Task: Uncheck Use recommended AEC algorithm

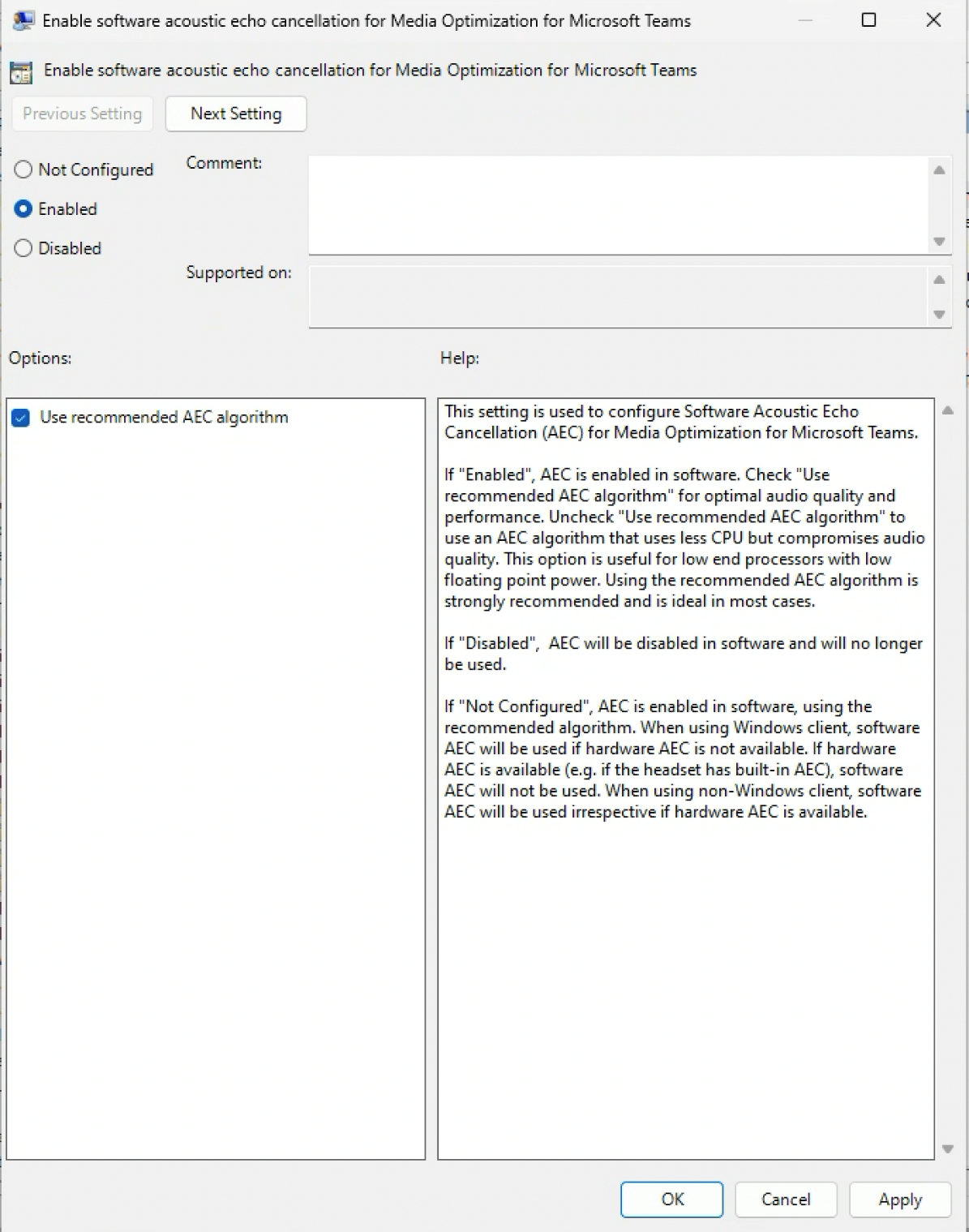Action: point(21,418)
